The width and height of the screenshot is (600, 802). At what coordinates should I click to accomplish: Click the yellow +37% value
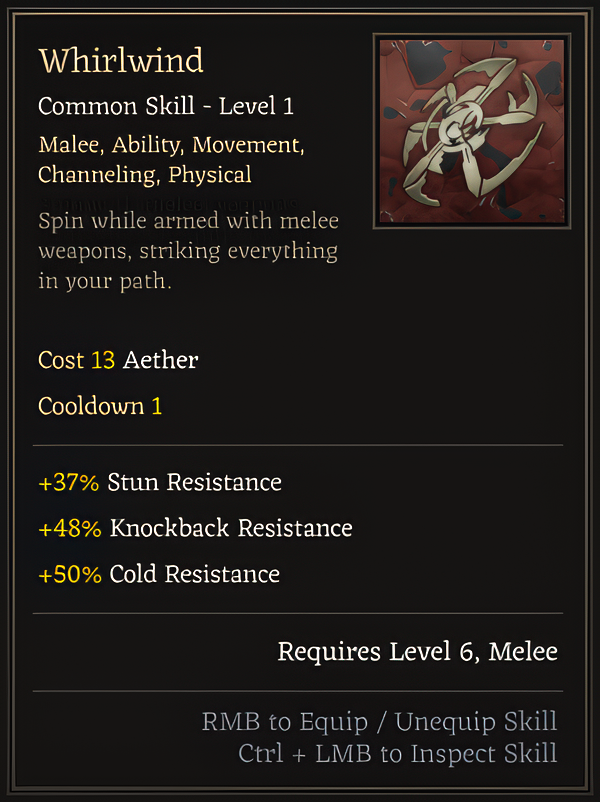[x=69, y=482]
